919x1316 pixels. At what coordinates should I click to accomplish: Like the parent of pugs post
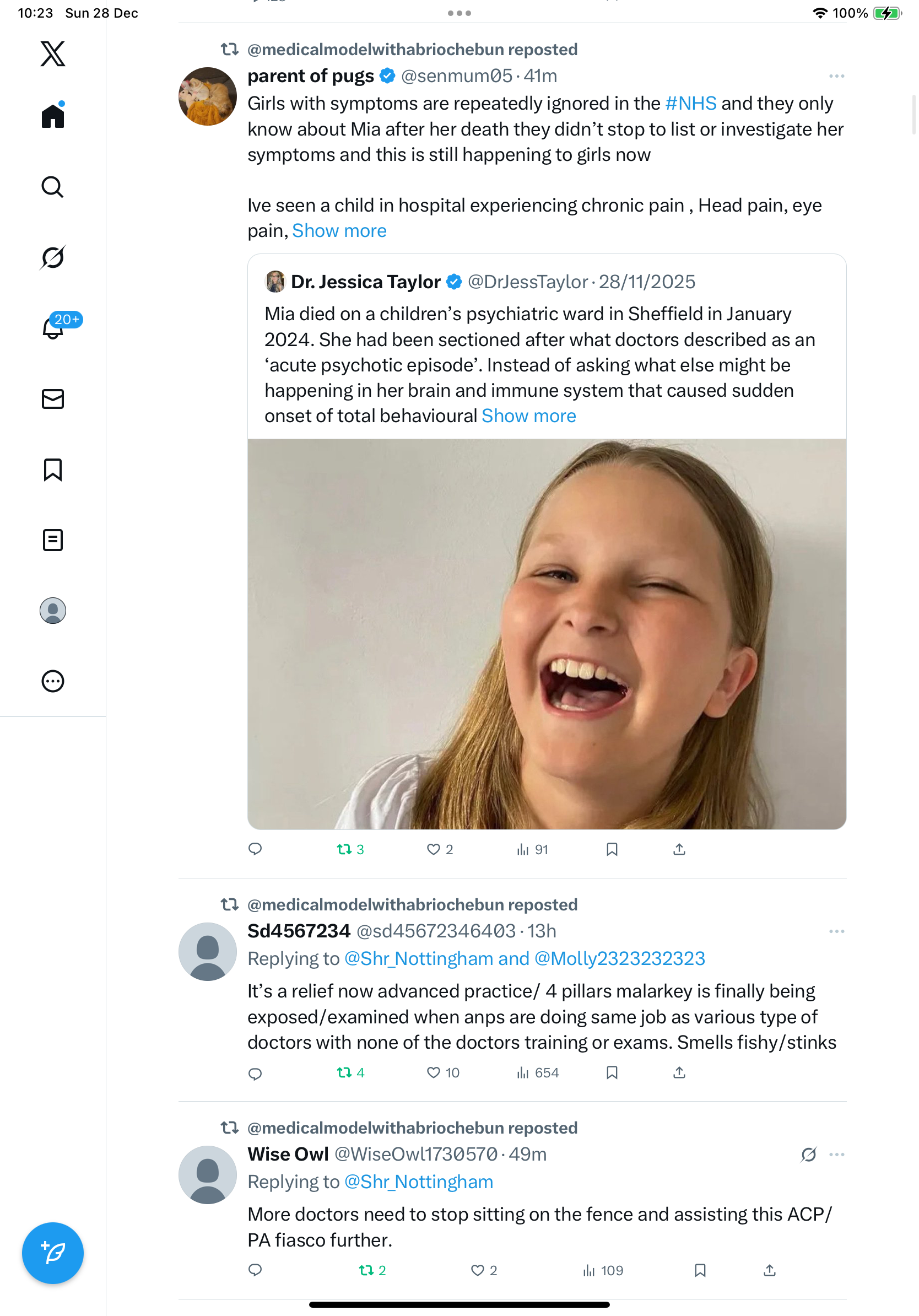click(434, 849)
